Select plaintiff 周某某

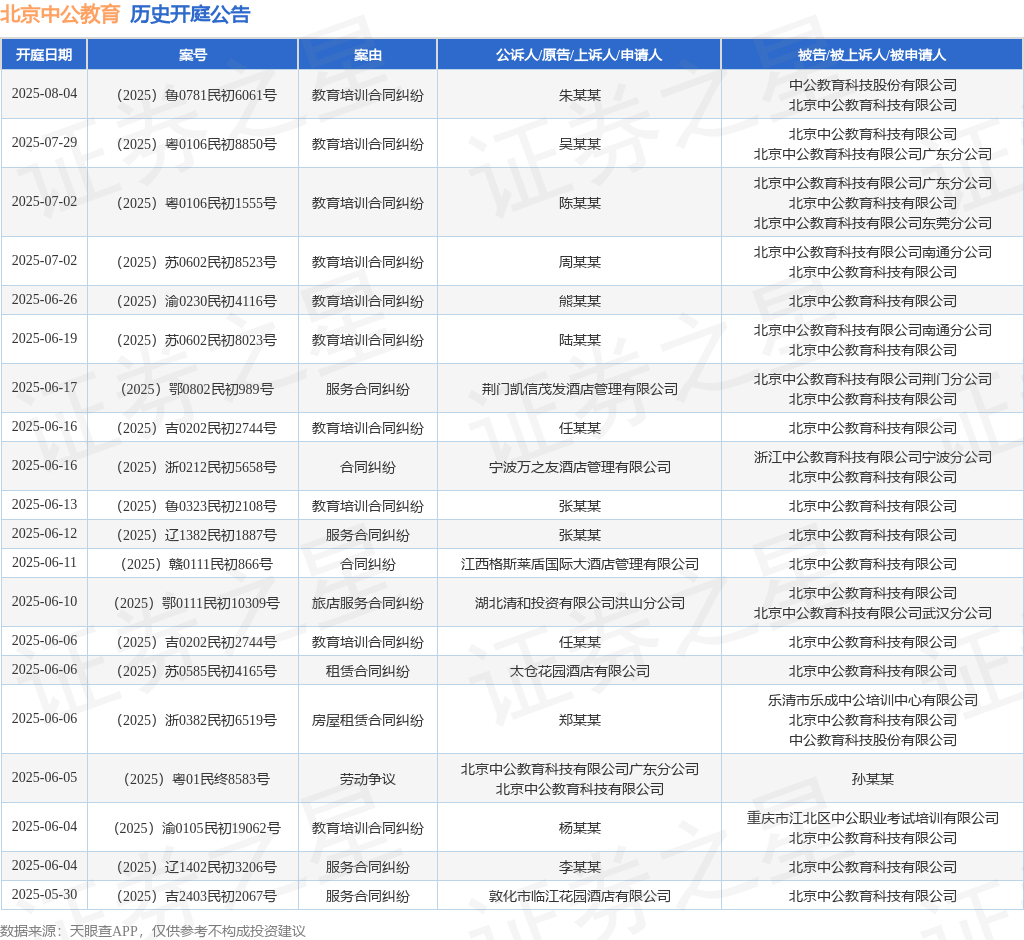click(580, 262)
